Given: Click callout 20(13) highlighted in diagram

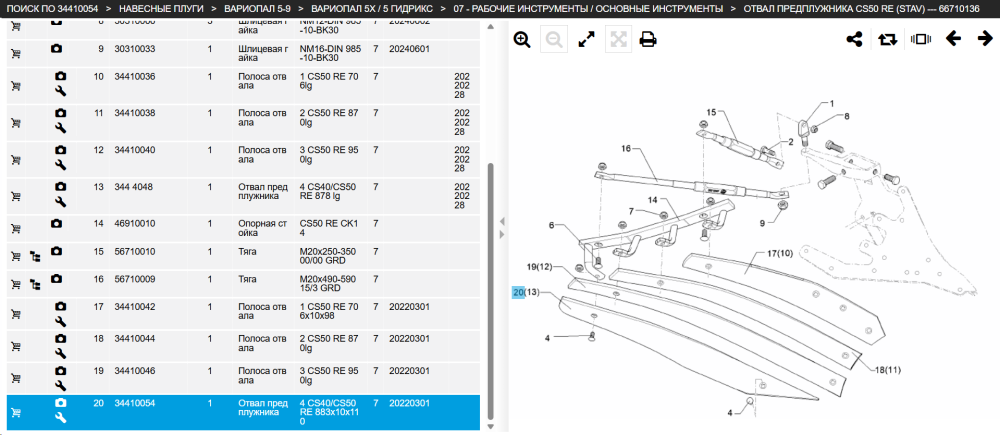Looking at the screenshot, I should (526, 293).
